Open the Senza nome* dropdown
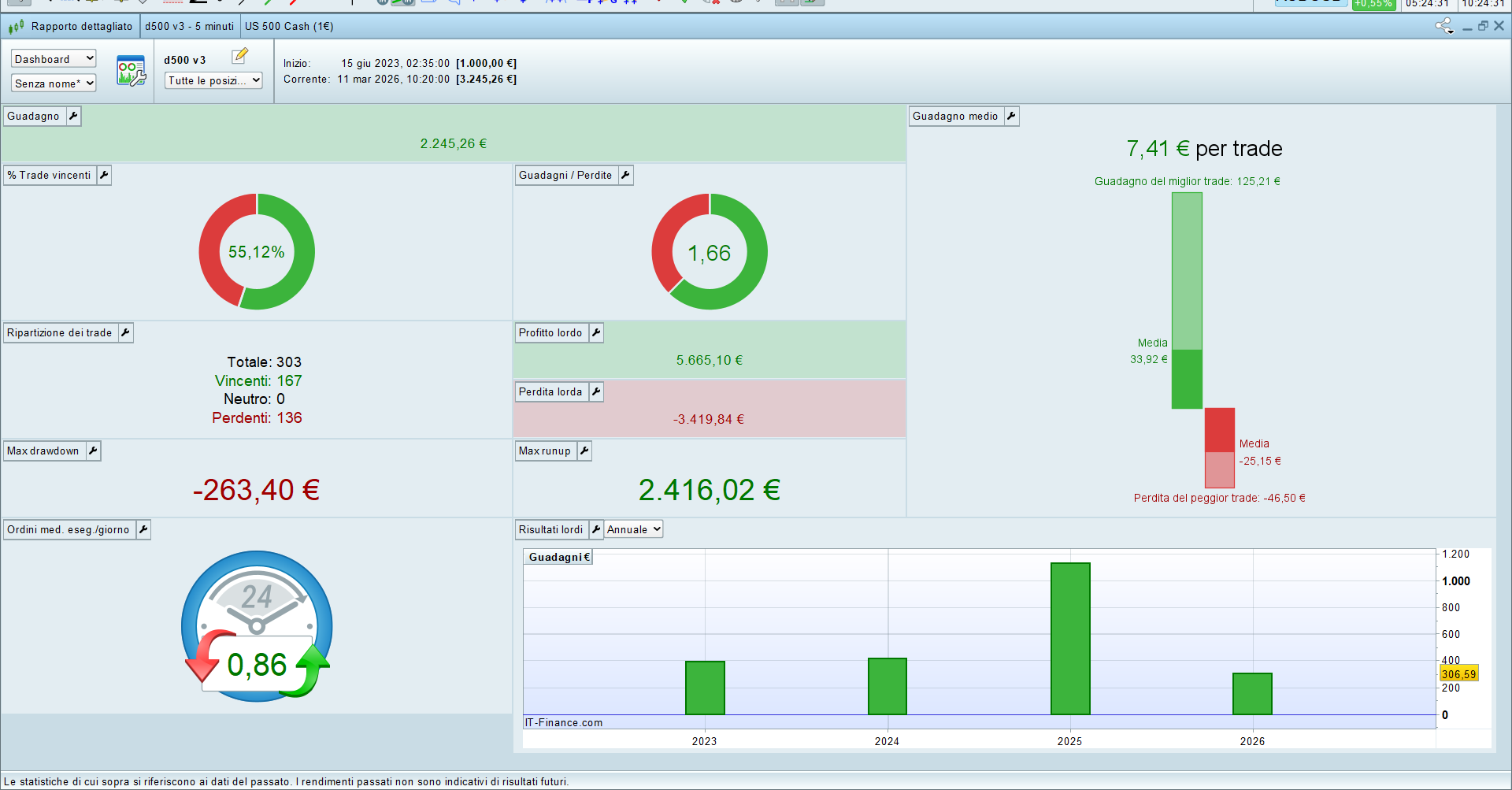Image resolution: width=1512 pixels, height=790 pixels. [x=54, y=83]
